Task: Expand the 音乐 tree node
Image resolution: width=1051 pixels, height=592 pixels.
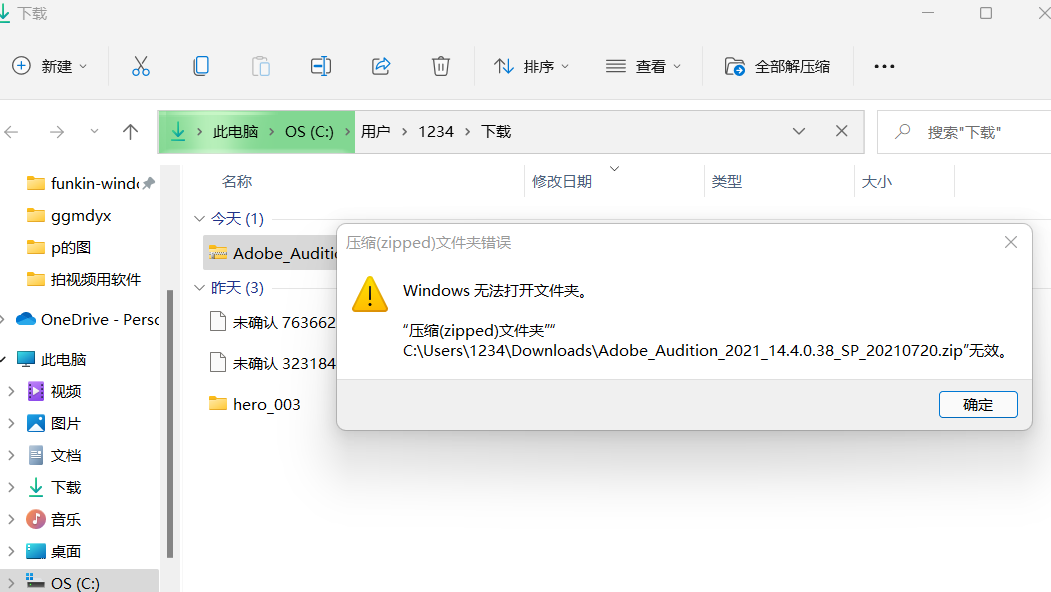Action: [11, 520]
